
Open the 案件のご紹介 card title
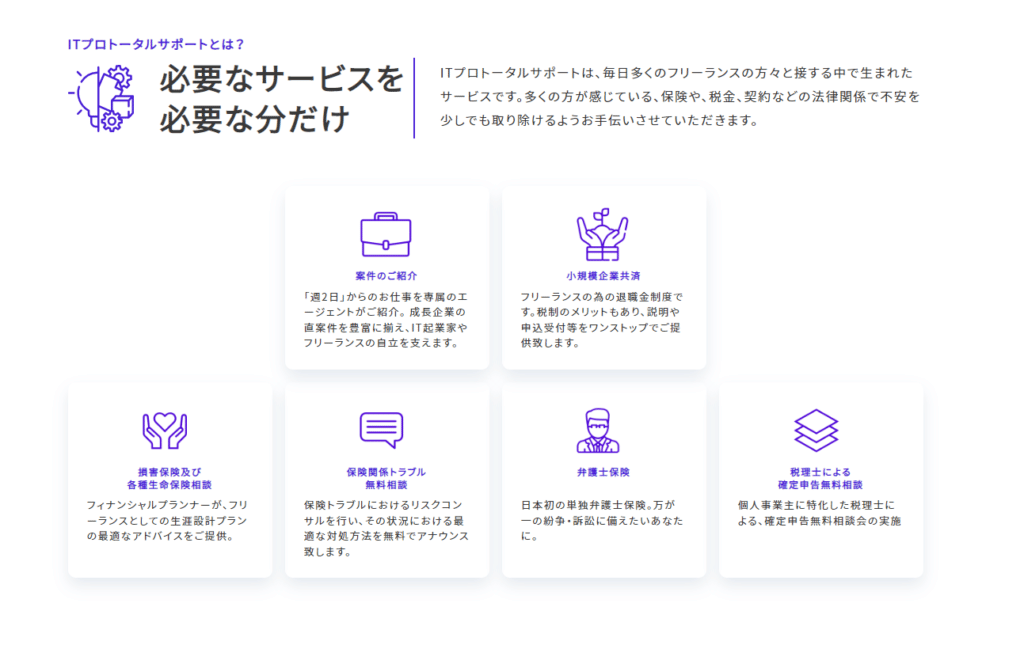pyautogui.click(x=386, y=276)
